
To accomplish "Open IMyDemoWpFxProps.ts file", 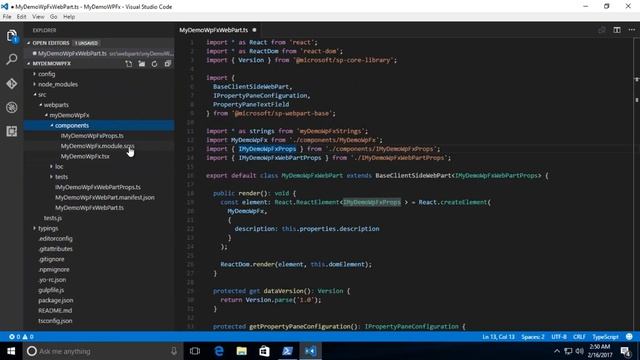I will pos(92,136).
